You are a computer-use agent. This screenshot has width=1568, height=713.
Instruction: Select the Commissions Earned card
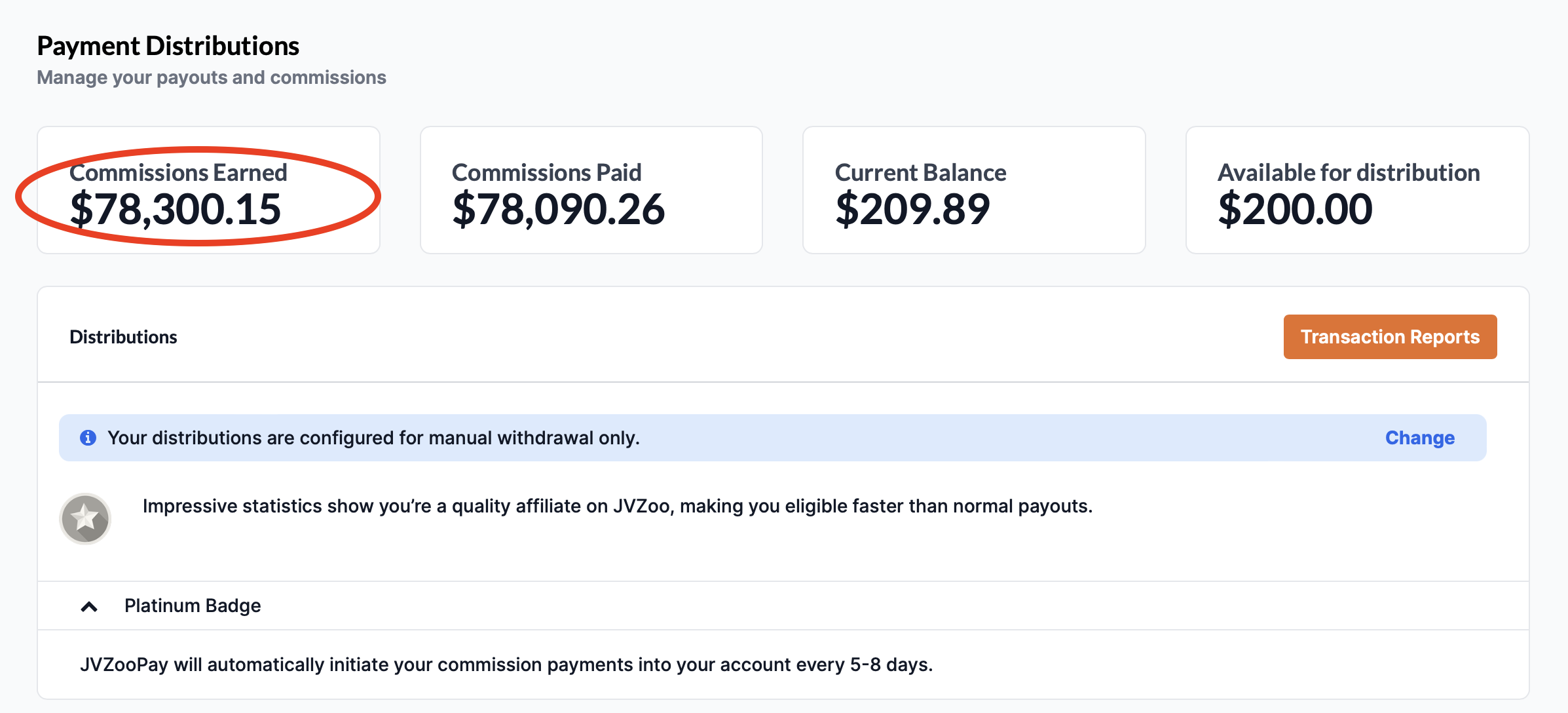click(x=208, y=190)
